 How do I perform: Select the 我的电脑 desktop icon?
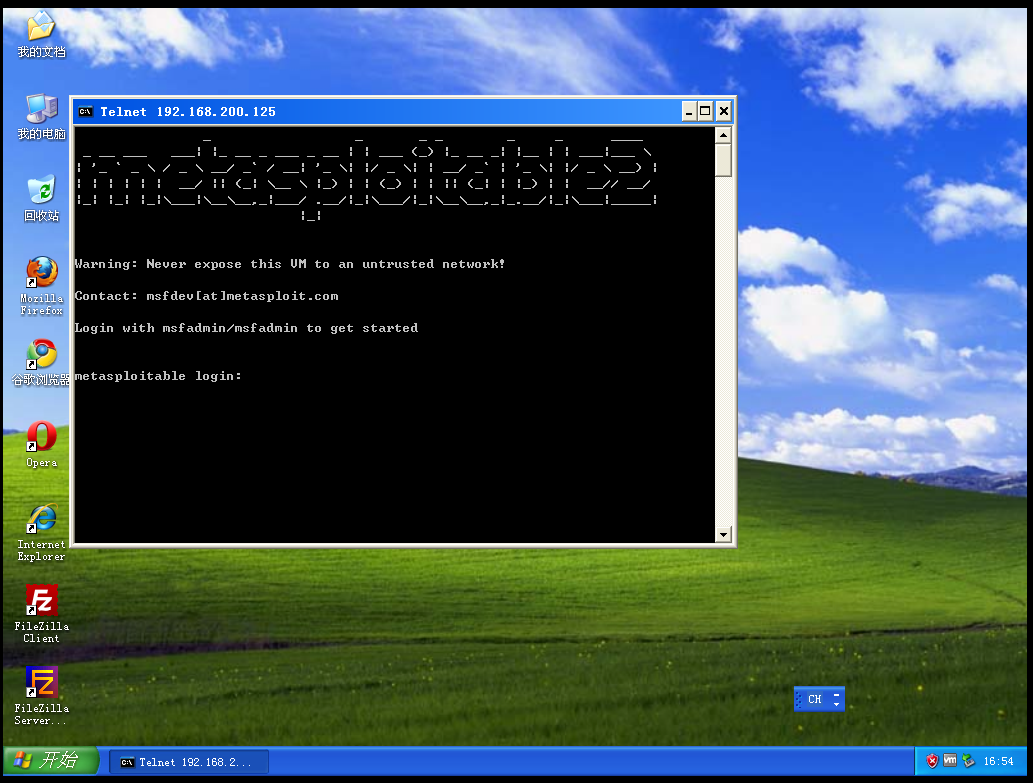click(x=41, y=117)
